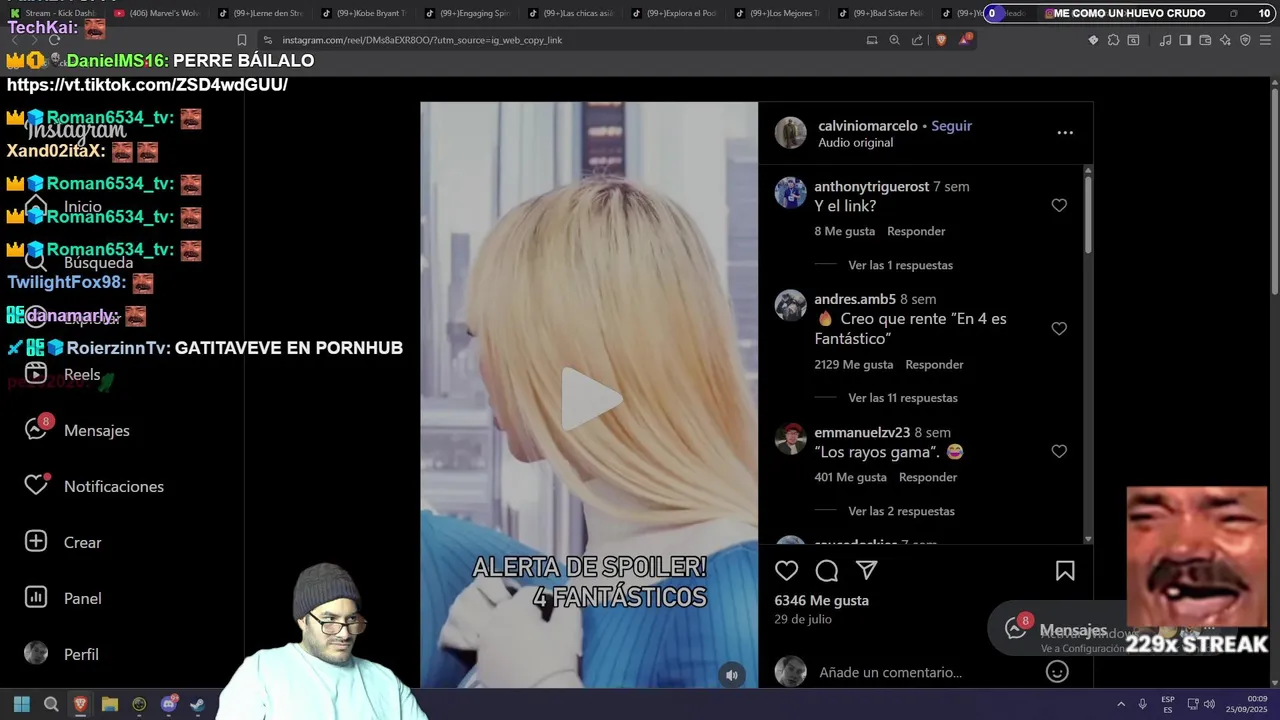
Task: Bookmark the page with the browser bookmark icon
Action: tap(242, 40)
